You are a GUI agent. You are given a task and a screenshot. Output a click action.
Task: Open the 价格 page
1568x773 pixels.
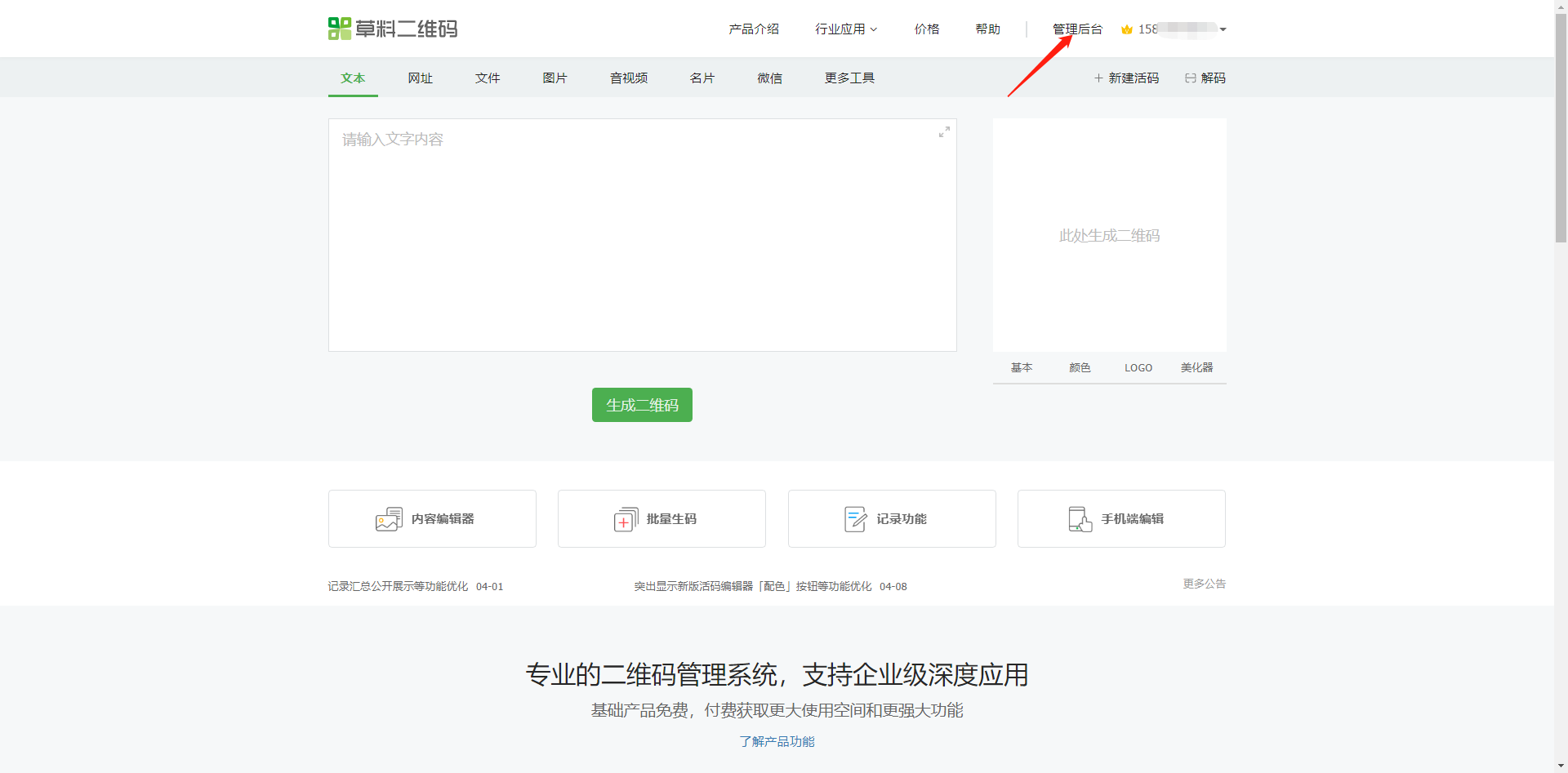[x=927, y=29]
